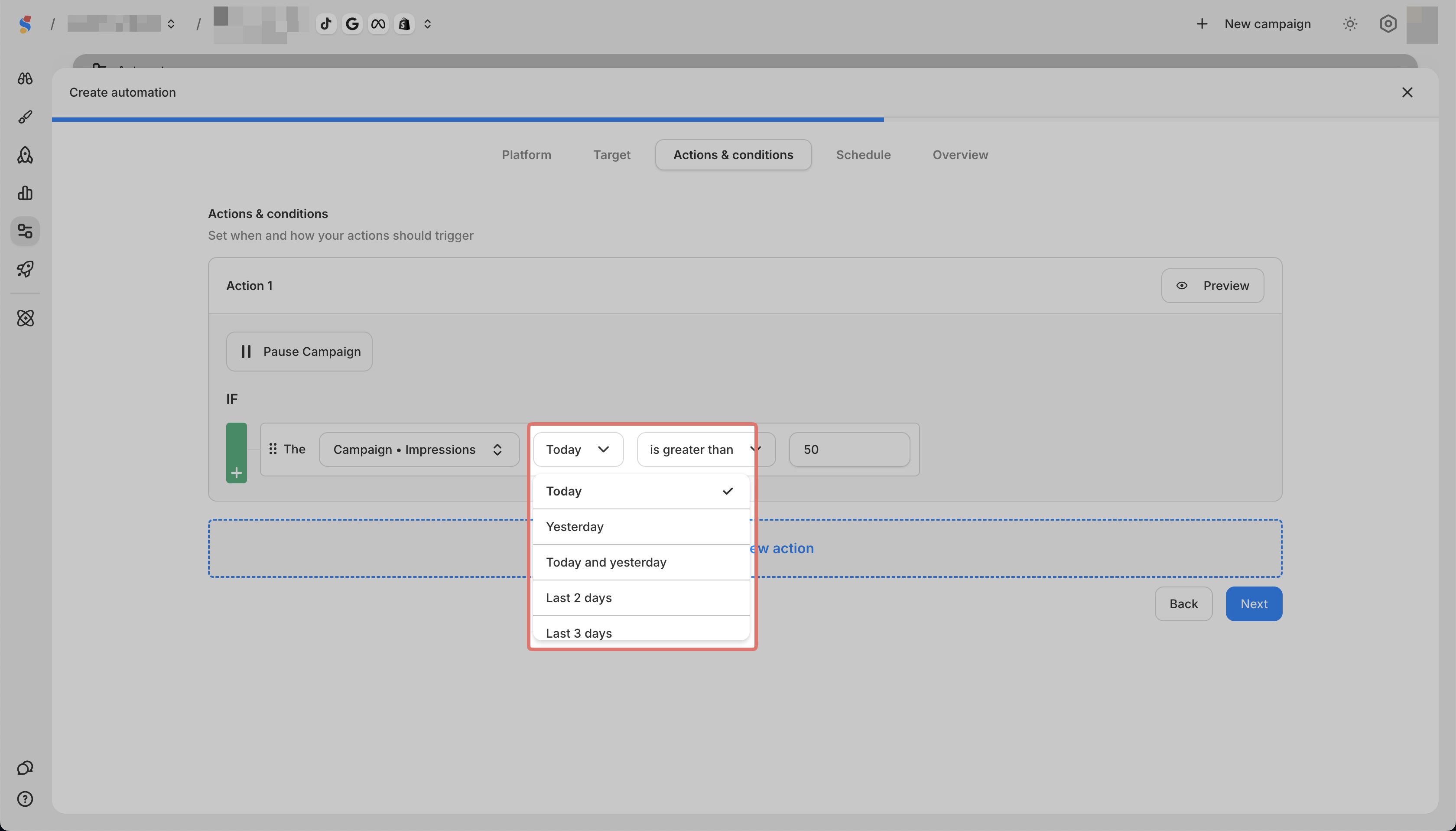Viewport: 1456px width, 831px height.
Task: Open the help question mark icon
Action: tap(25, 799)
